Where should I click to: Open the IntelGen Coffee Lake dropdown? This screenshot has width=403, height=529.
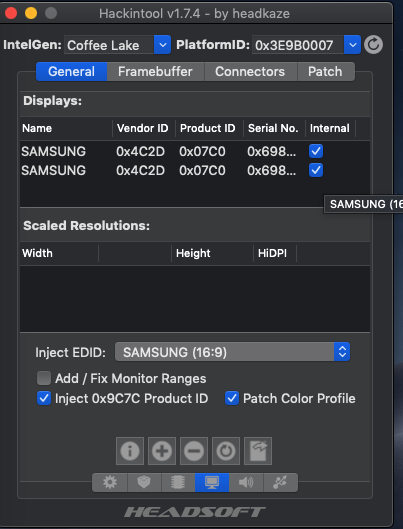coord(162,45)
